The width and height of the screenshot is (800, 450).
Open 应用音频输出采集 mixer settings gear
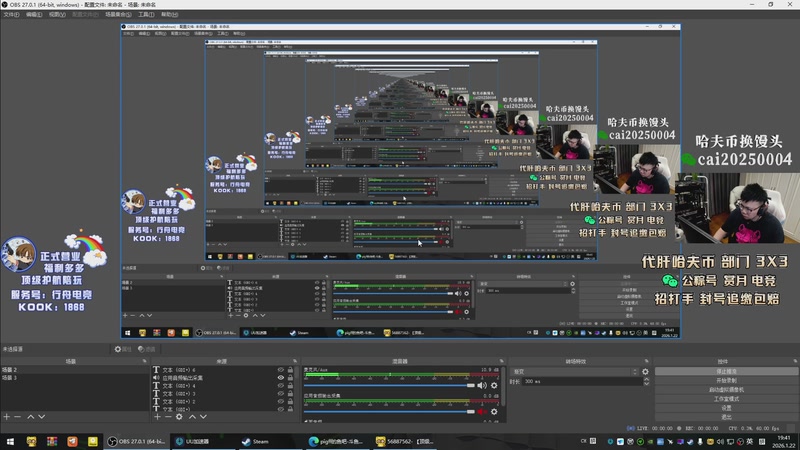tap(494, 411)
